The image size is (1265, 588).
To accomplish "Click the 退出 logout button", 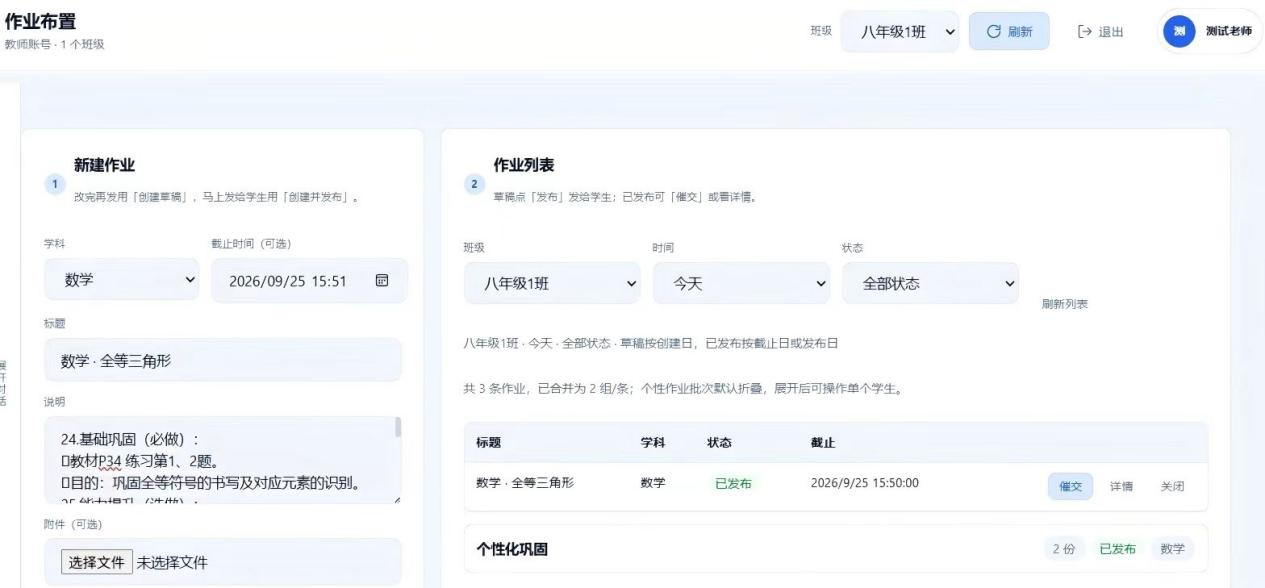I will pos(1100,32).
